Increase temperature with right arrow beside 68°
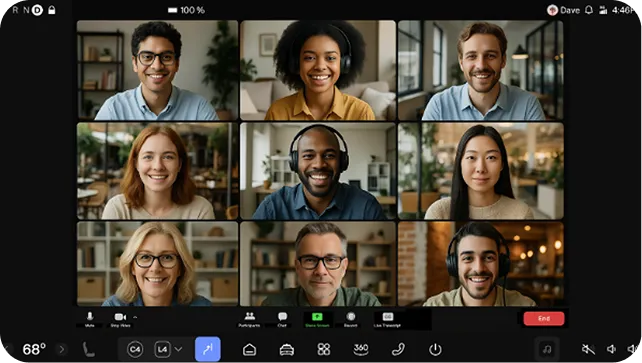Screen dimensions: 642x363 (62, 349)
